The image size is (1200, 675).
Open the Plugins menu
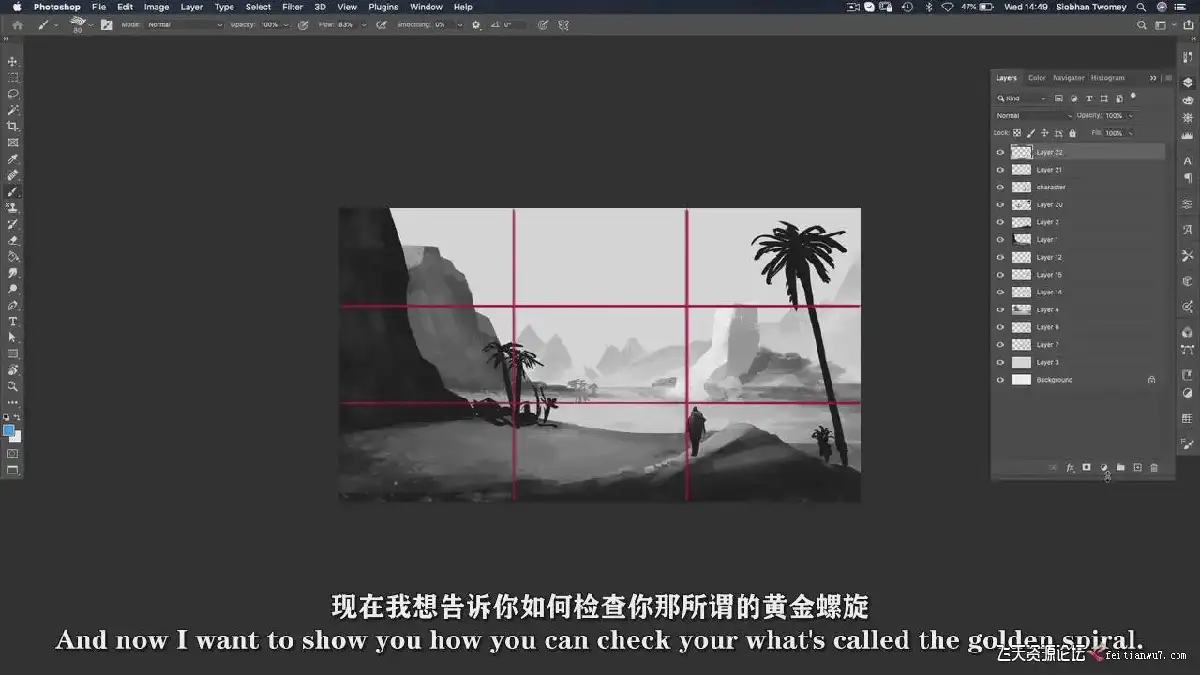click(383, 7)
